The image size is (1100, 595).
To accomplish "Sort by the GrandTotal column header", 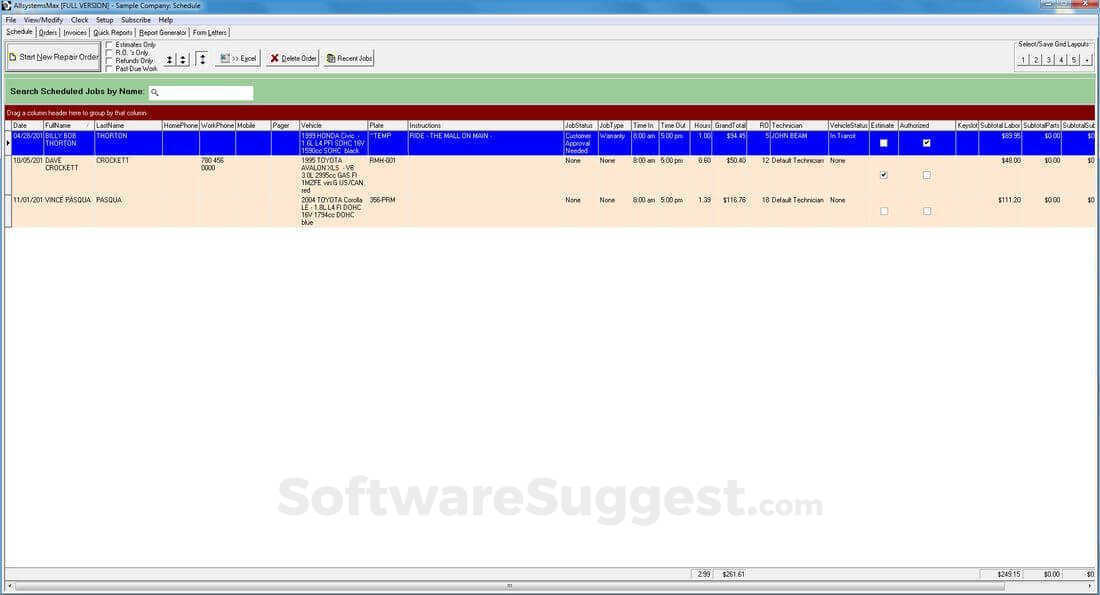I will (730, 126).
